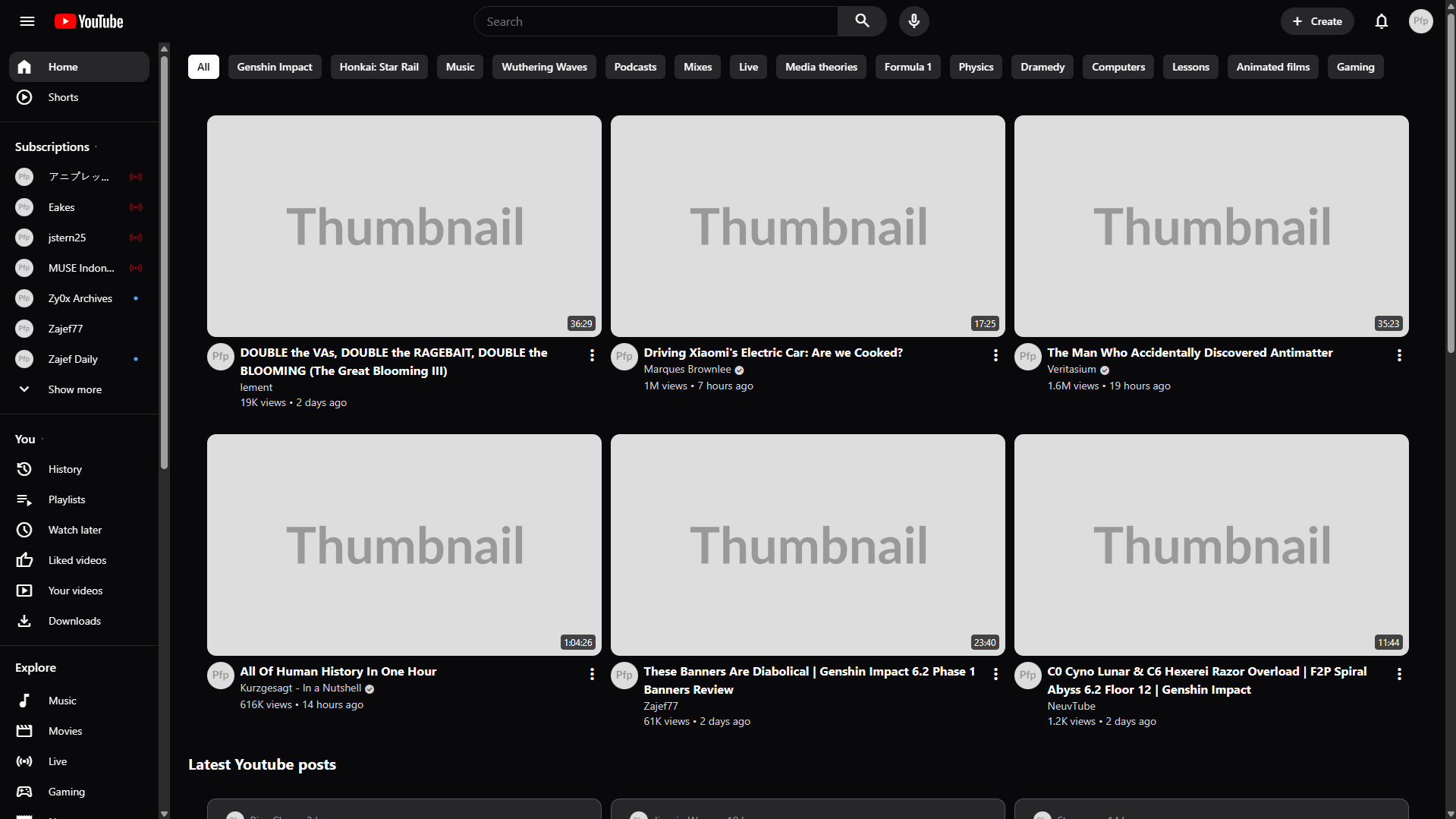The image size is (1456, 819).
Task: Open Movies under Explore
Action: coord(79,731)
